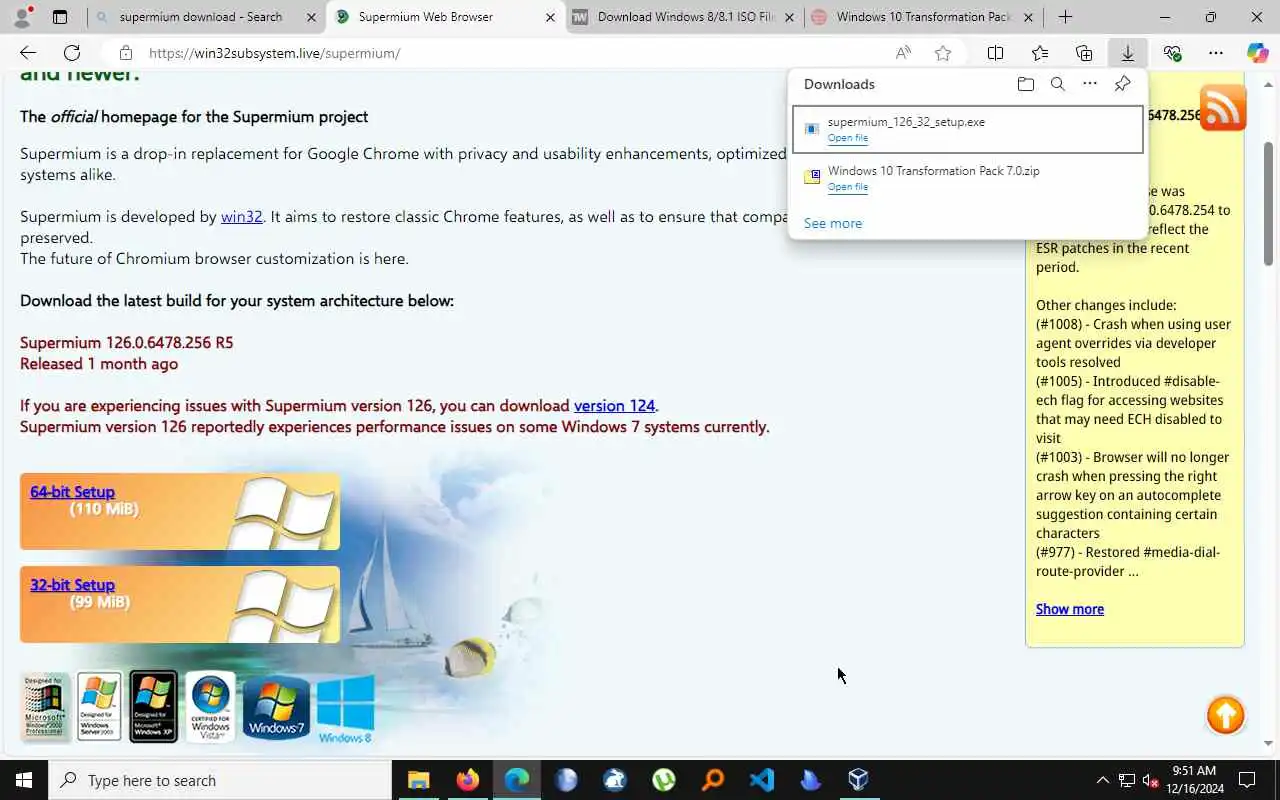Open uTorrent from the taskbar
Viewport: 1280px width, 800px height.
[x=664, y=780]
